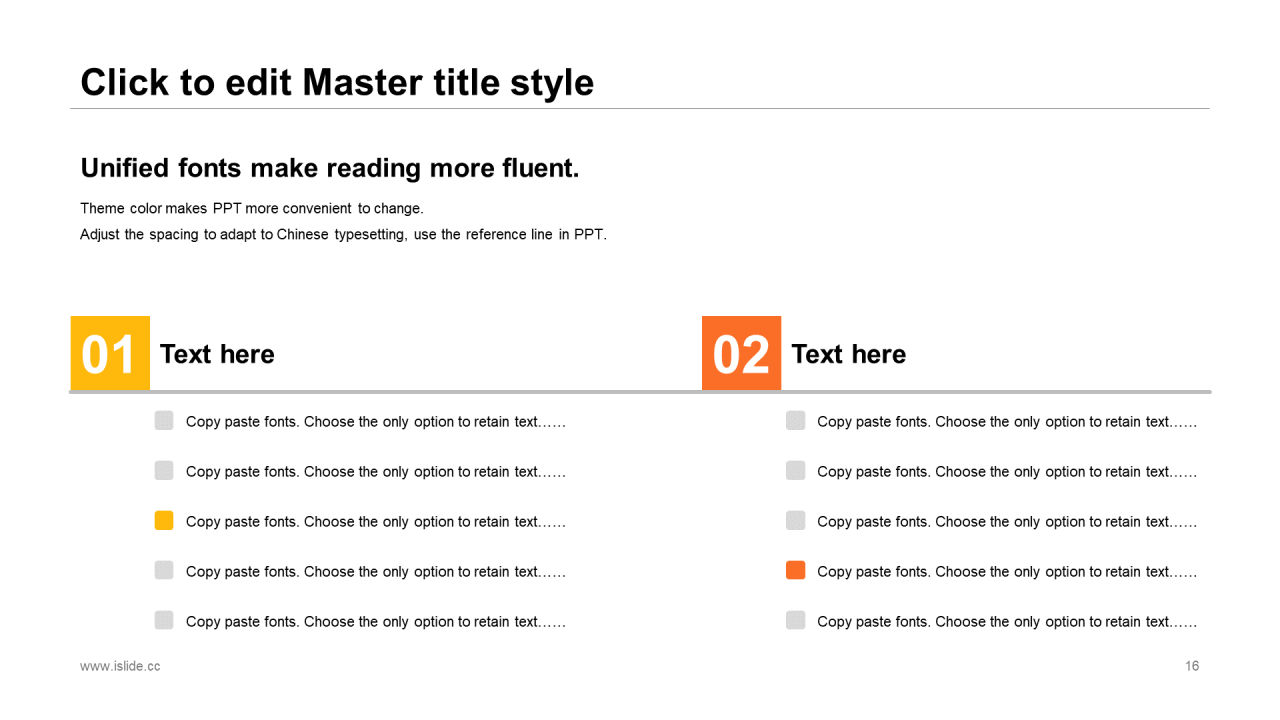Select the "Unified fonts make reading more fluent." heading
This screenshot has height=720, width=1280.
[330, 168]
